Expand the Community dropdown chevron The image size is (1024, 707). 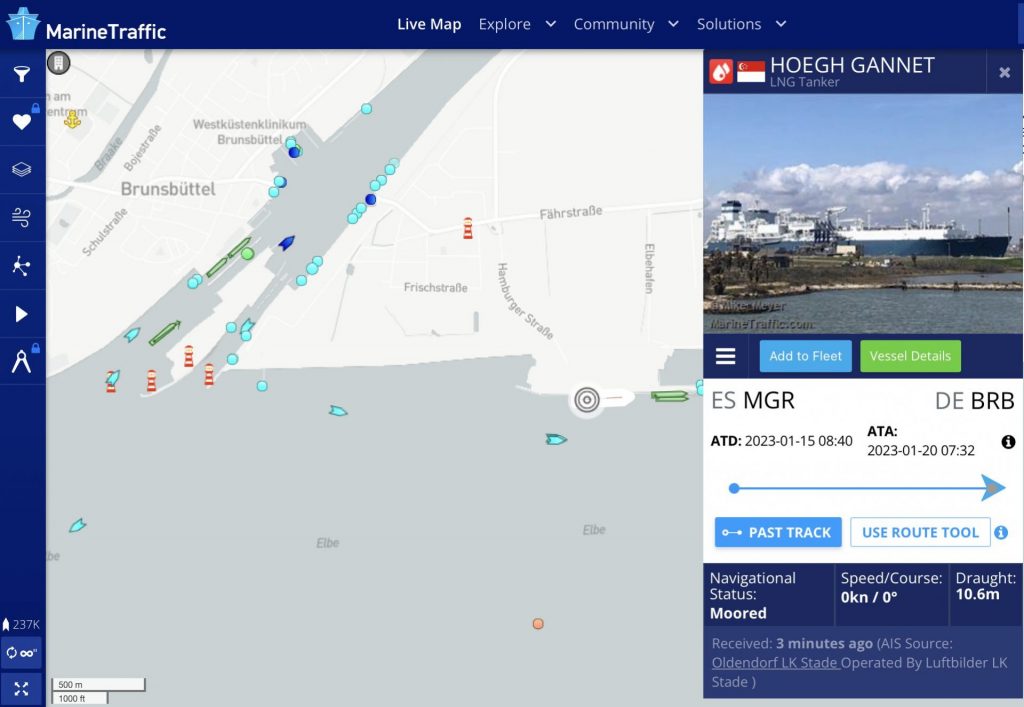pos(673,24)
